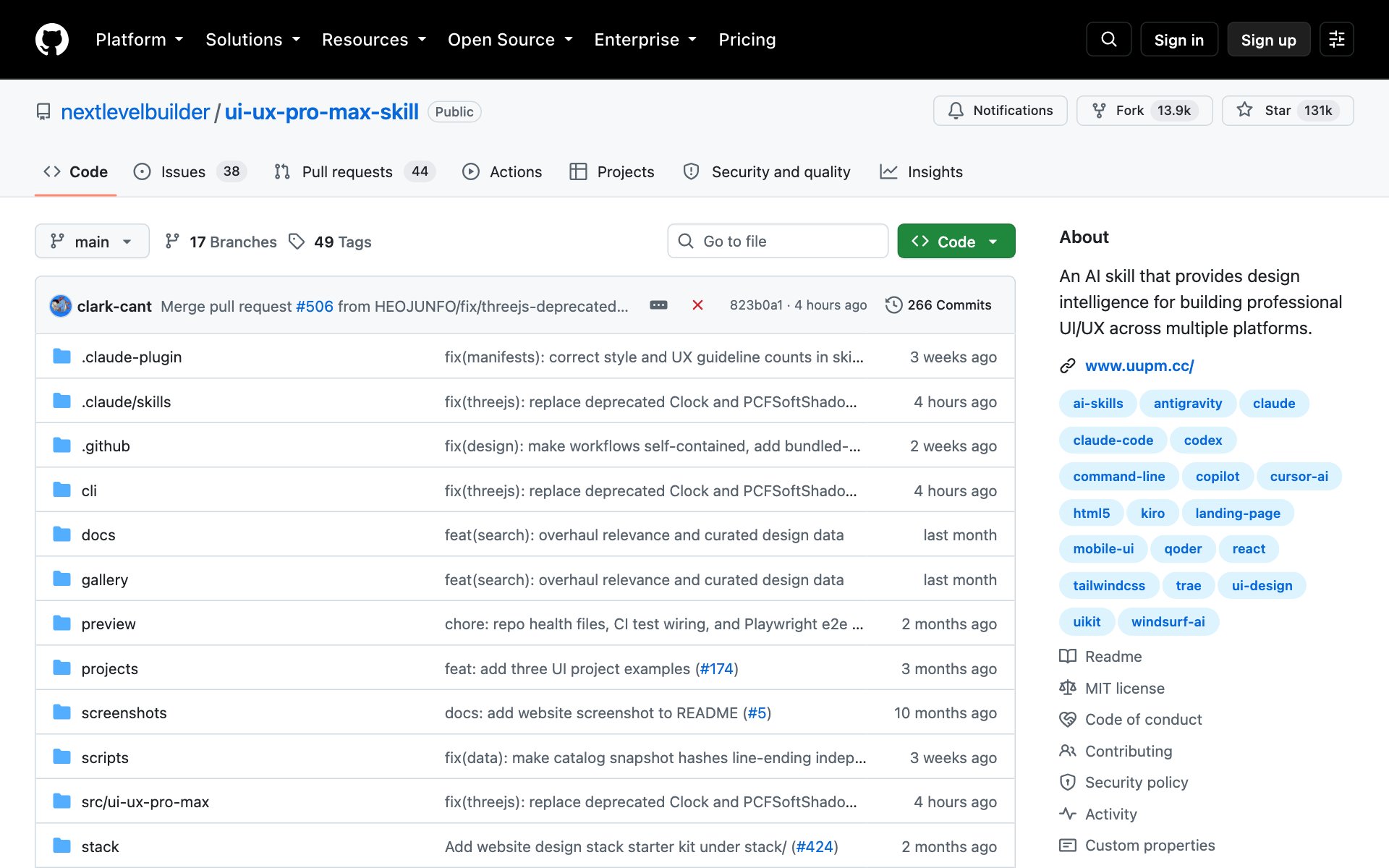The width and height of the screenshot is (1389, 868).
Task: Open the 266 Commits history
Action: point(938,305)
